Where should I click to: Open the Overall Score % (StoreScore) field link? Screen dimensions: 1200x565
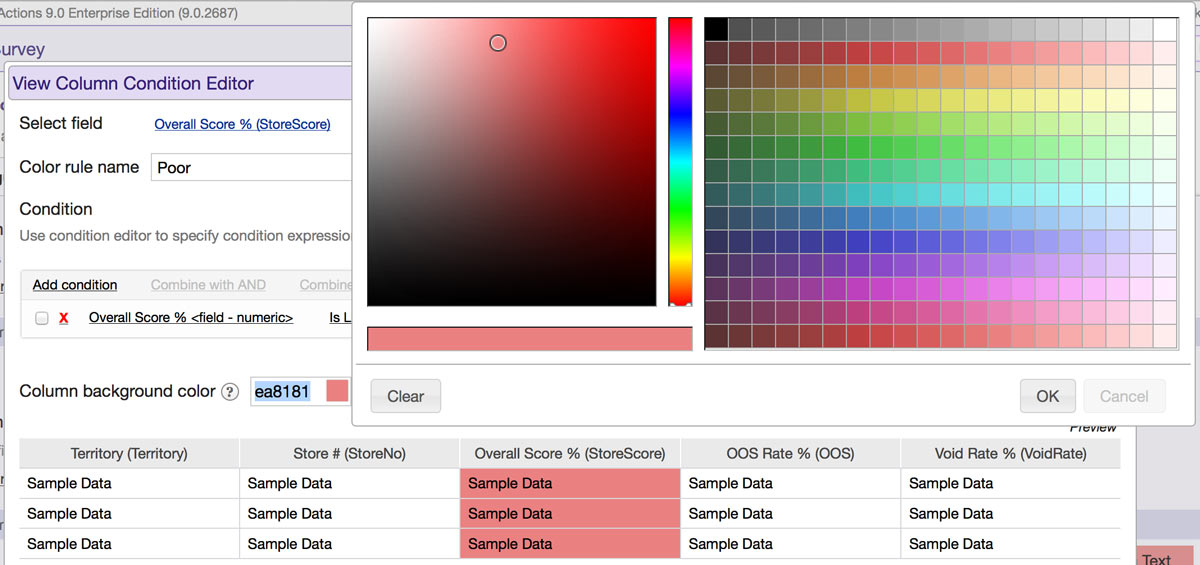(x=242, y=124)
